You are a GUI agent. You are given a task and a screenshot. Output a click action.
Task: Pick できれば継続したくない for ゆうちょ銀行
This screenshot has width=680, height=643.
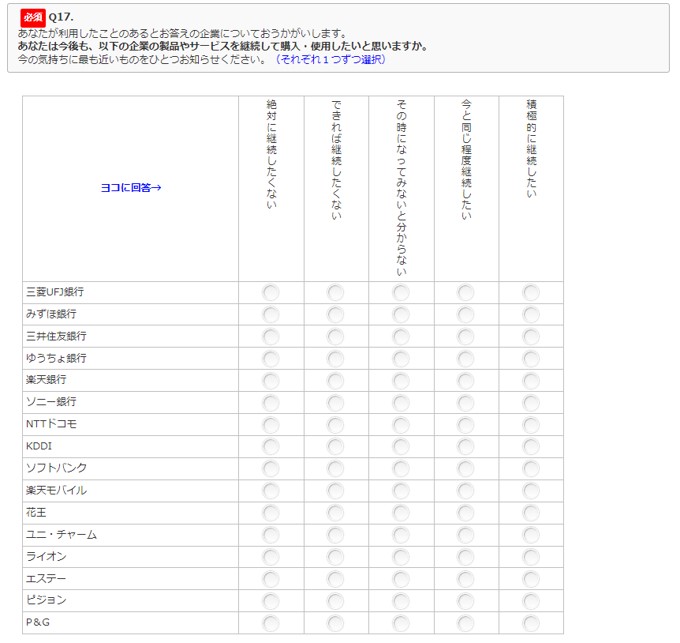click(x=336, y=358)
